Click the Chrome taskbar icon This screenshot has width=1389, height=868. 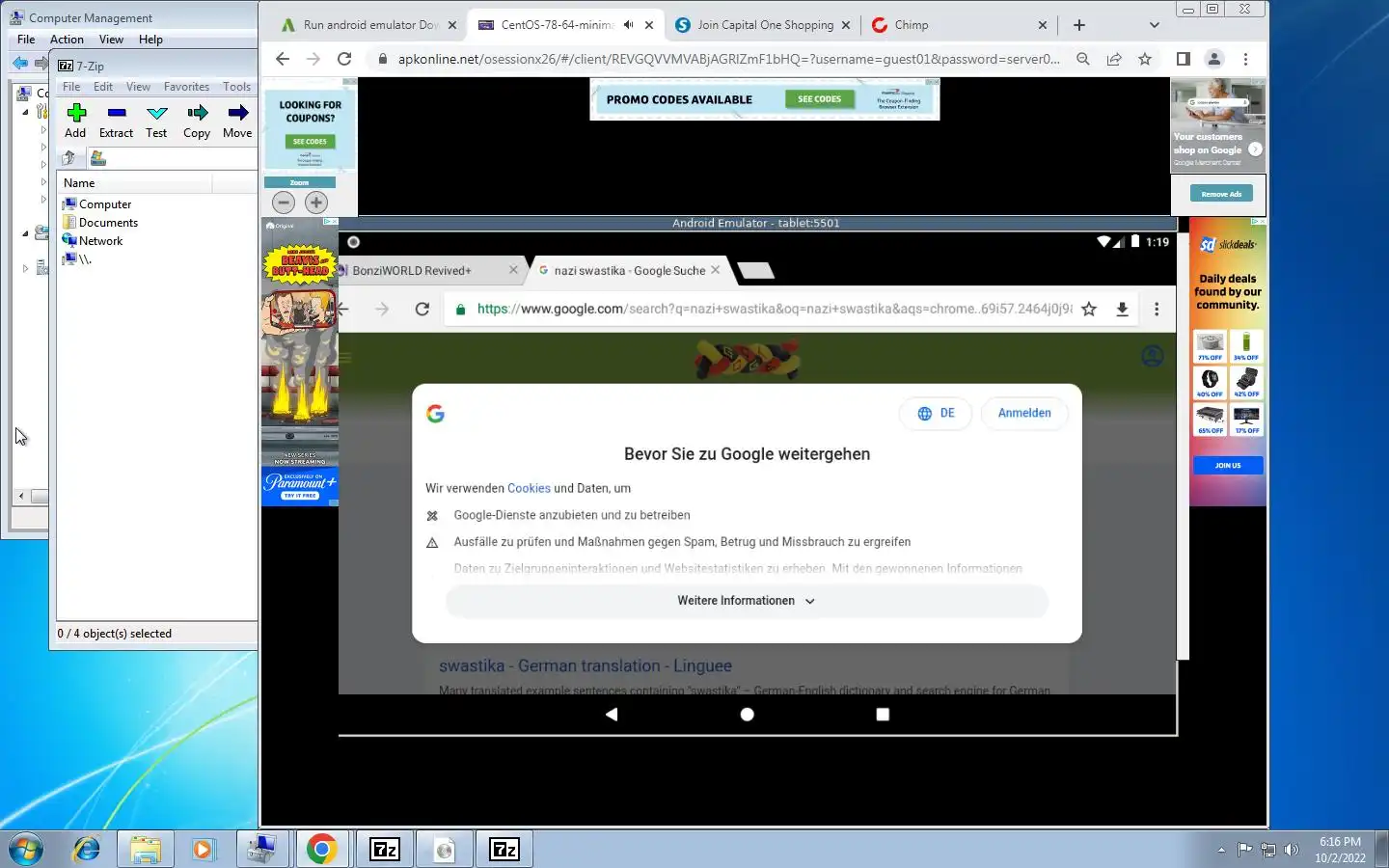[321, 850]
